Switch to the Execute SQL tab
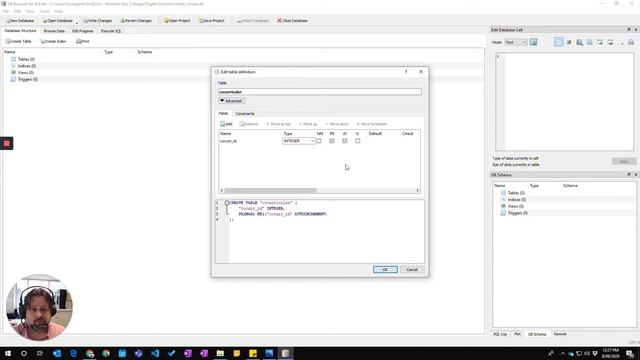 tap(111, 31)
